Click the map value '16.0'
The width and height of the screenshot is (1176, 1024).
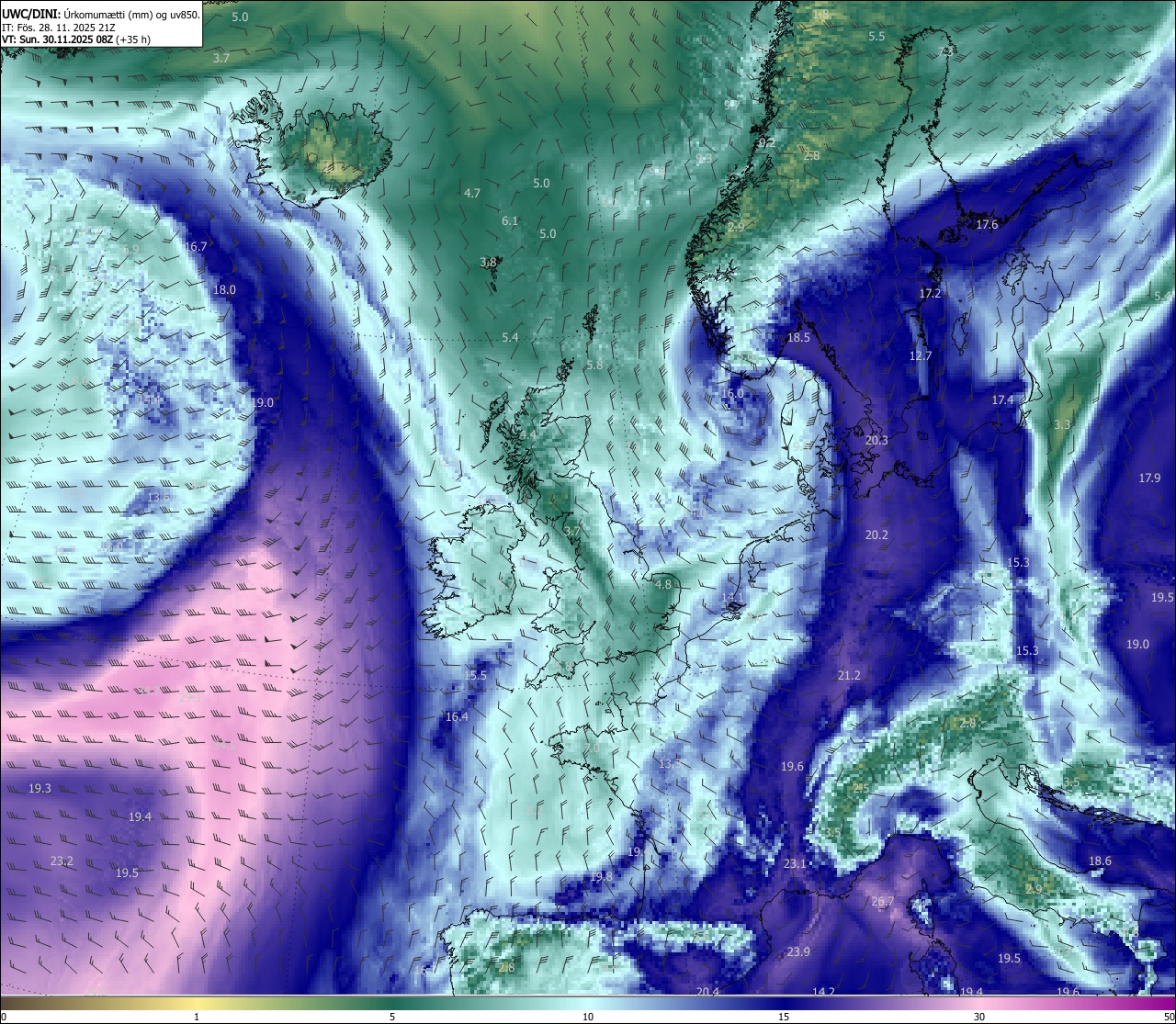pyautogui.click(x=732, y=393)
